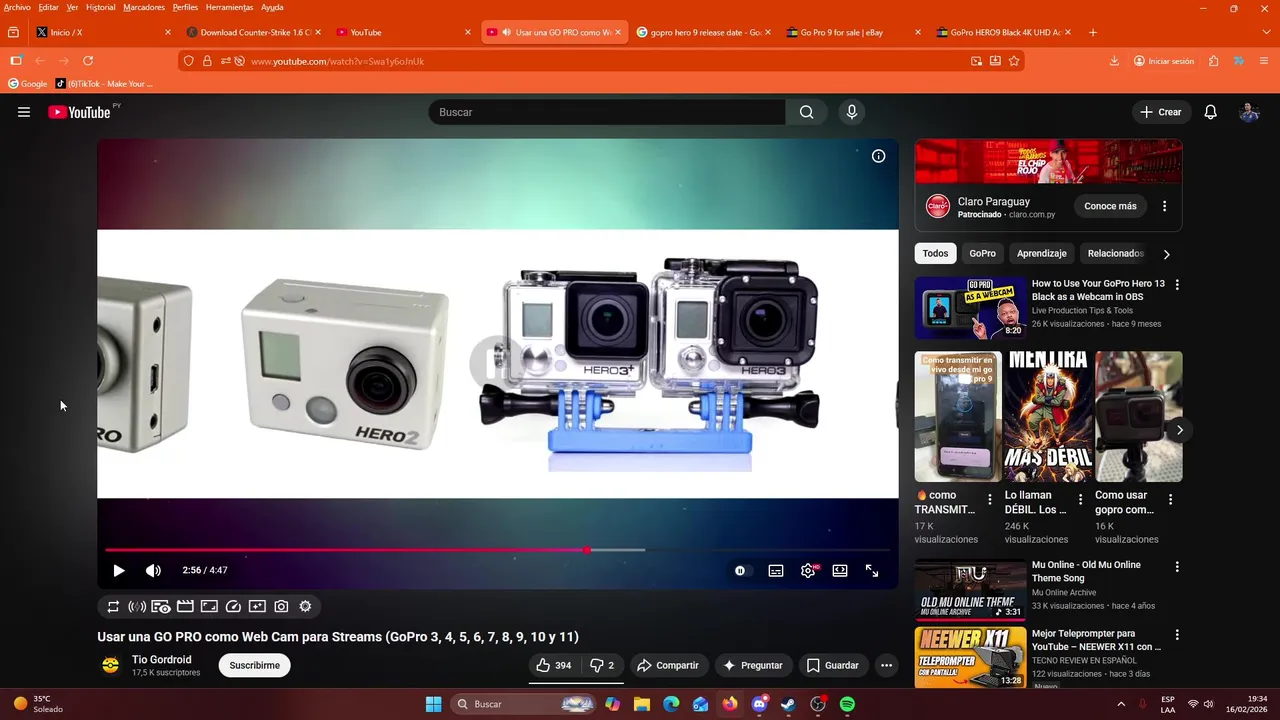Click the search magnifier button

click(x=806, y=112)
